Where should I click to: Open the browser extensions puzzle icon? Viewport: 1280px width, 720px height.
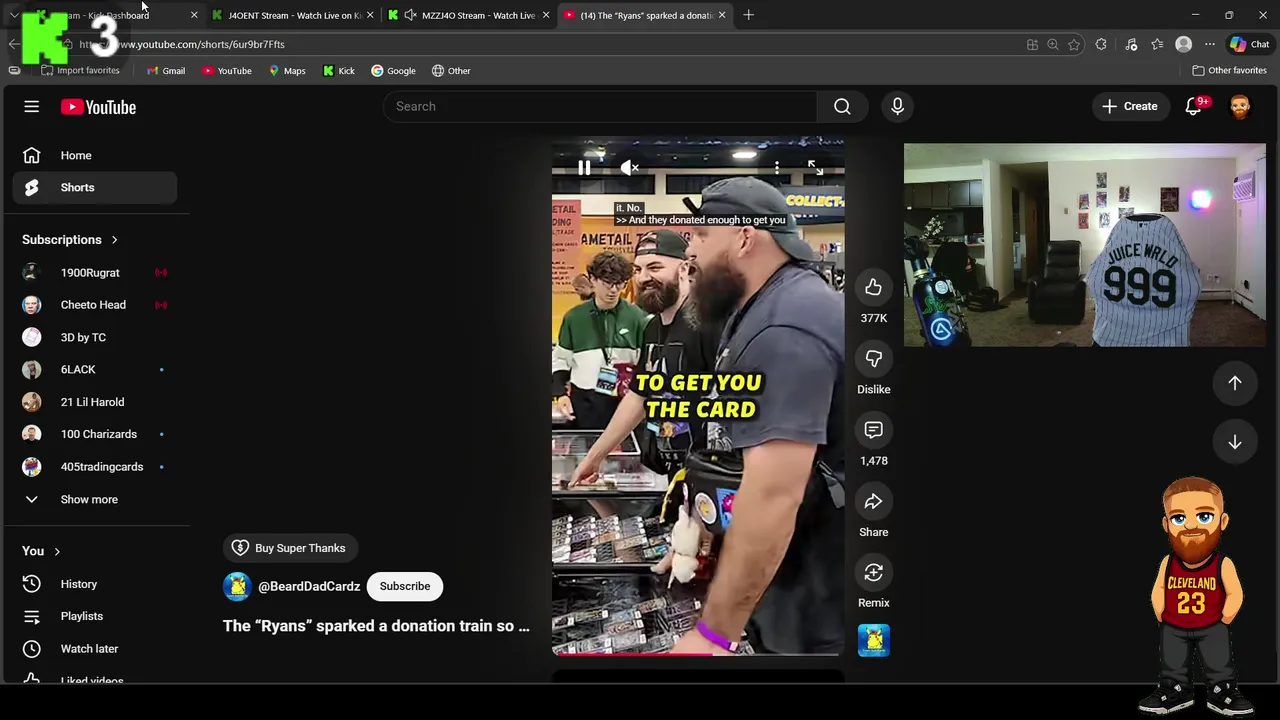1101,44
